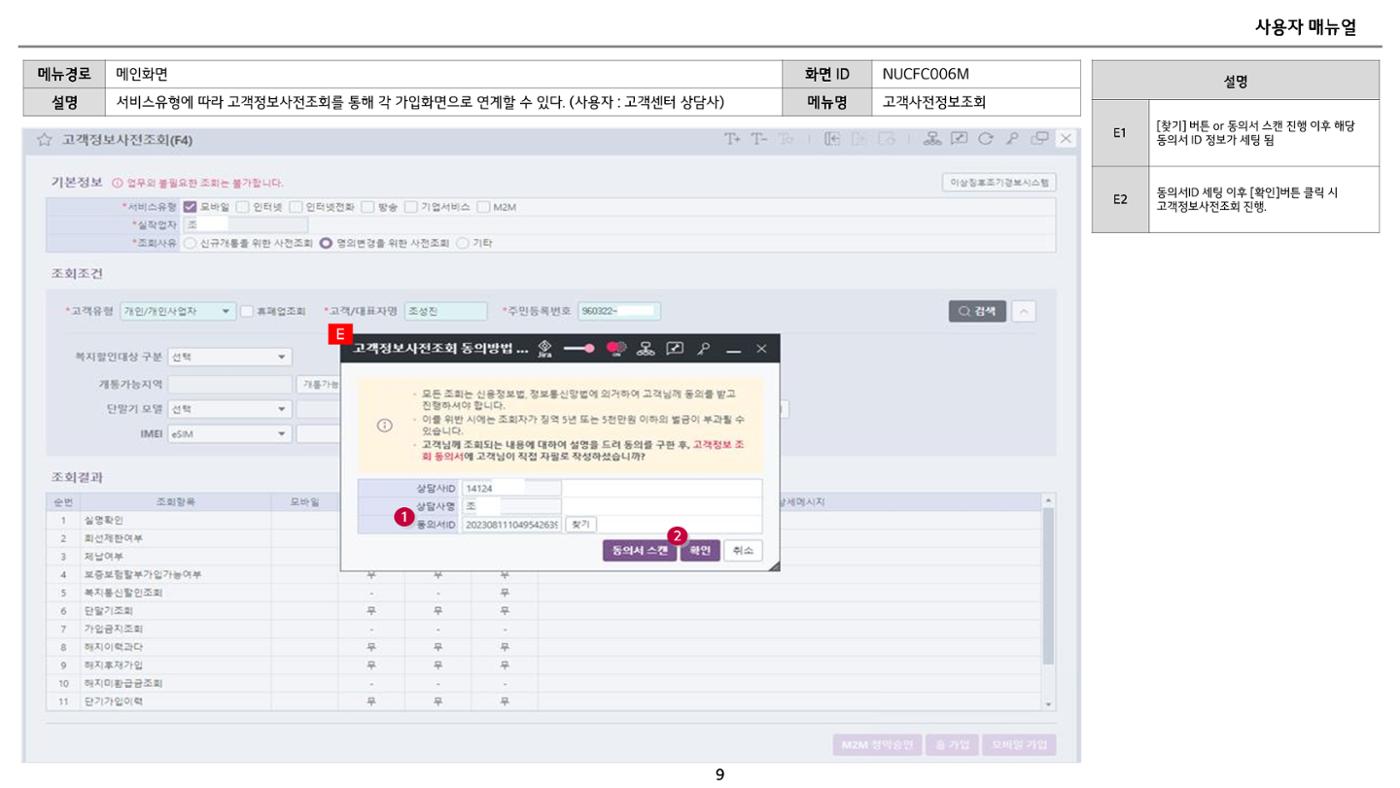This screenshot has height=788, width=1400.
Task: Check the M2M service type checkbox
Action: click(x=483, y=207)
